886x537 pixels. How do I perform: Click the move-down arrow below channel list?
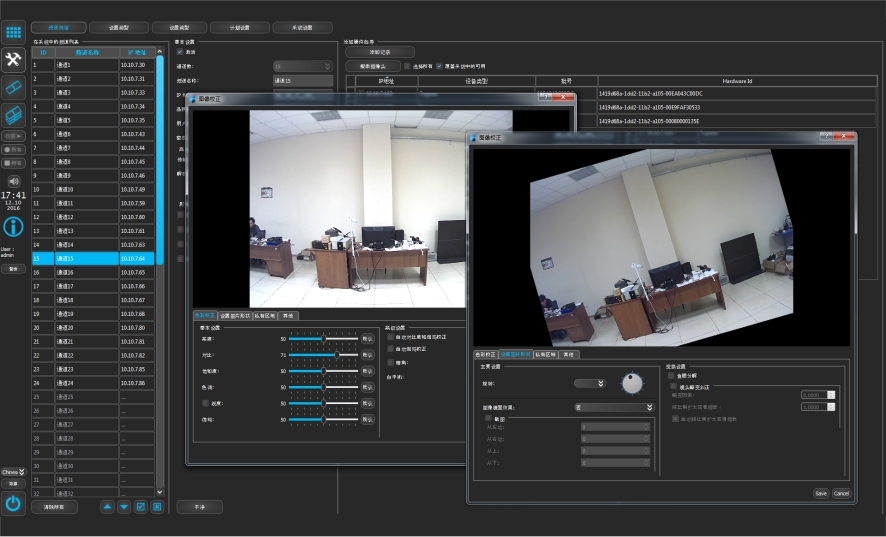pyautogui.click(x=124, y=507)
